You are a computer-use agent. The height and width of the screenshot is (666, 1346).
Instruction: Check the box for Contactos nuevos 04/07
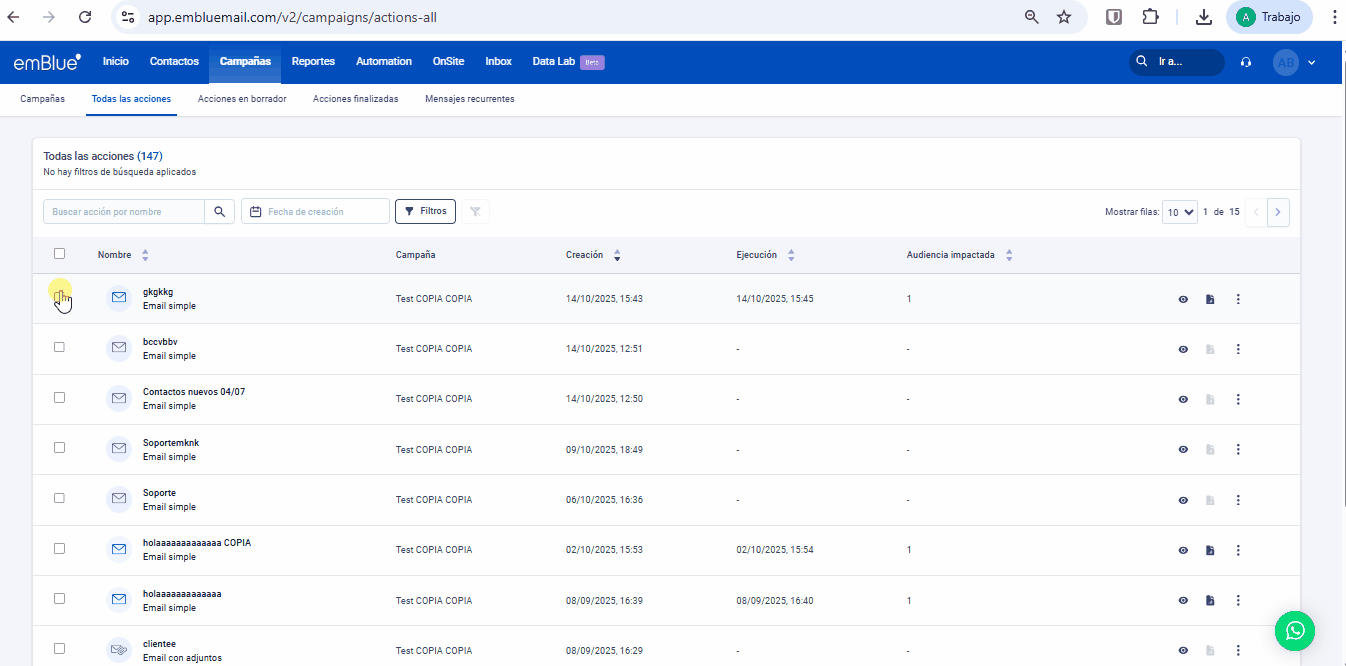coord(59,397)
